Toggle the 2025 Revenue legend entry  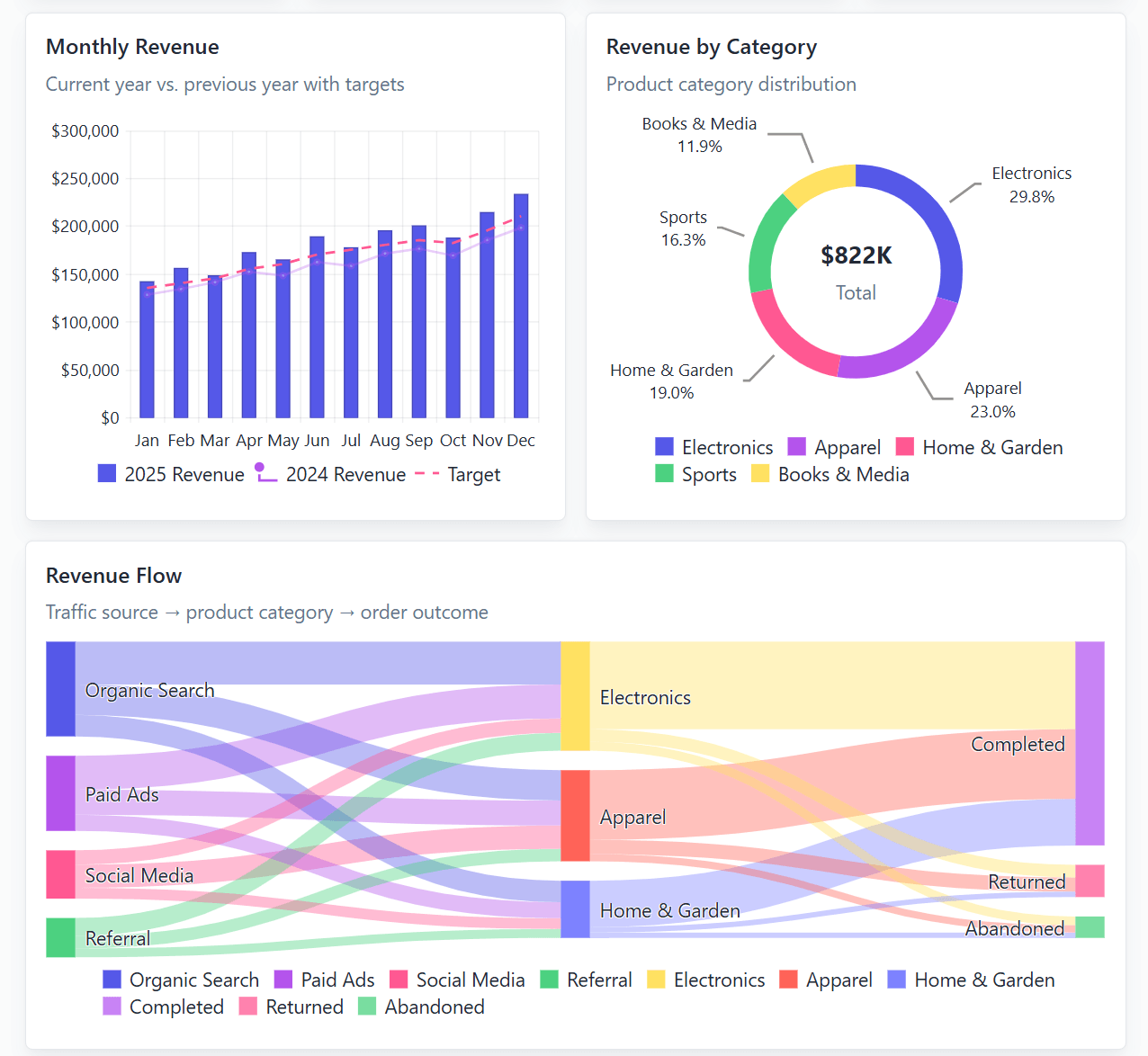pos(171,474)
